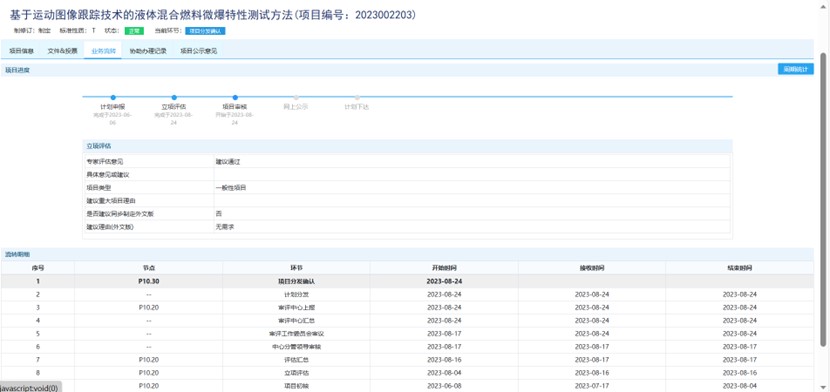830x392 pixels.
Task: Click the 项目审核 progress step dot
Action: 235,97
